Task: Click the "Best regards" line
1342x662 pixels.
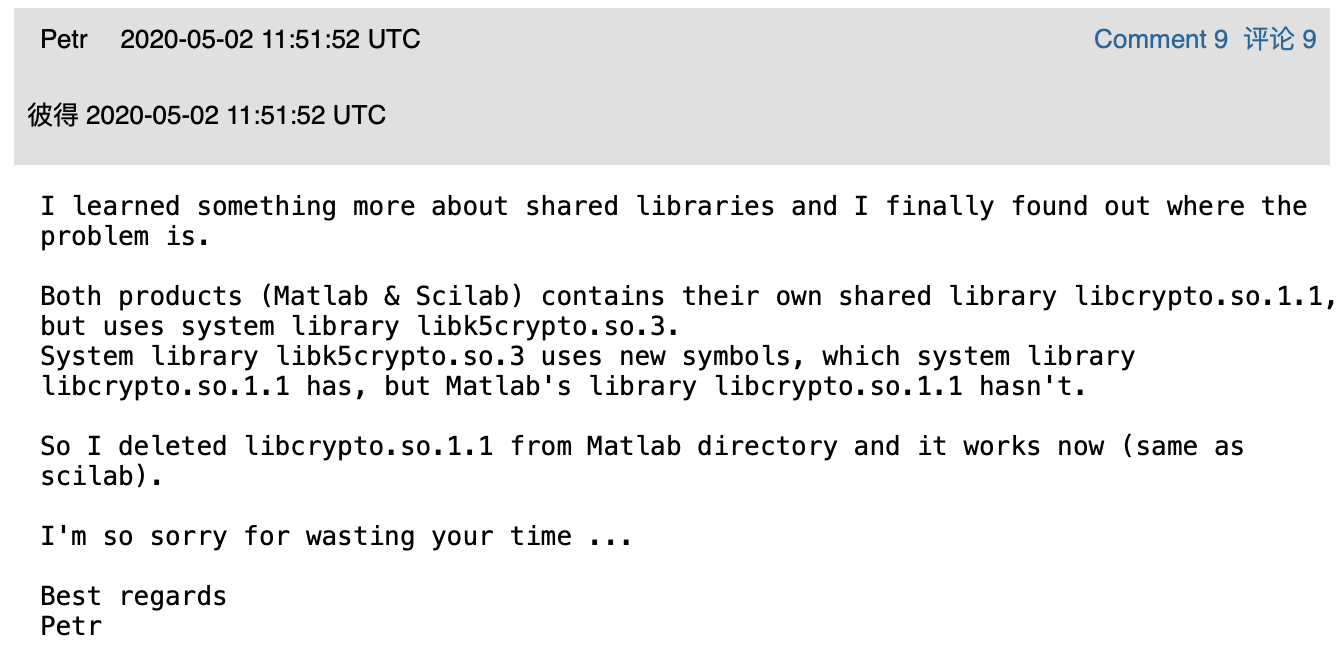Action: 134,597
